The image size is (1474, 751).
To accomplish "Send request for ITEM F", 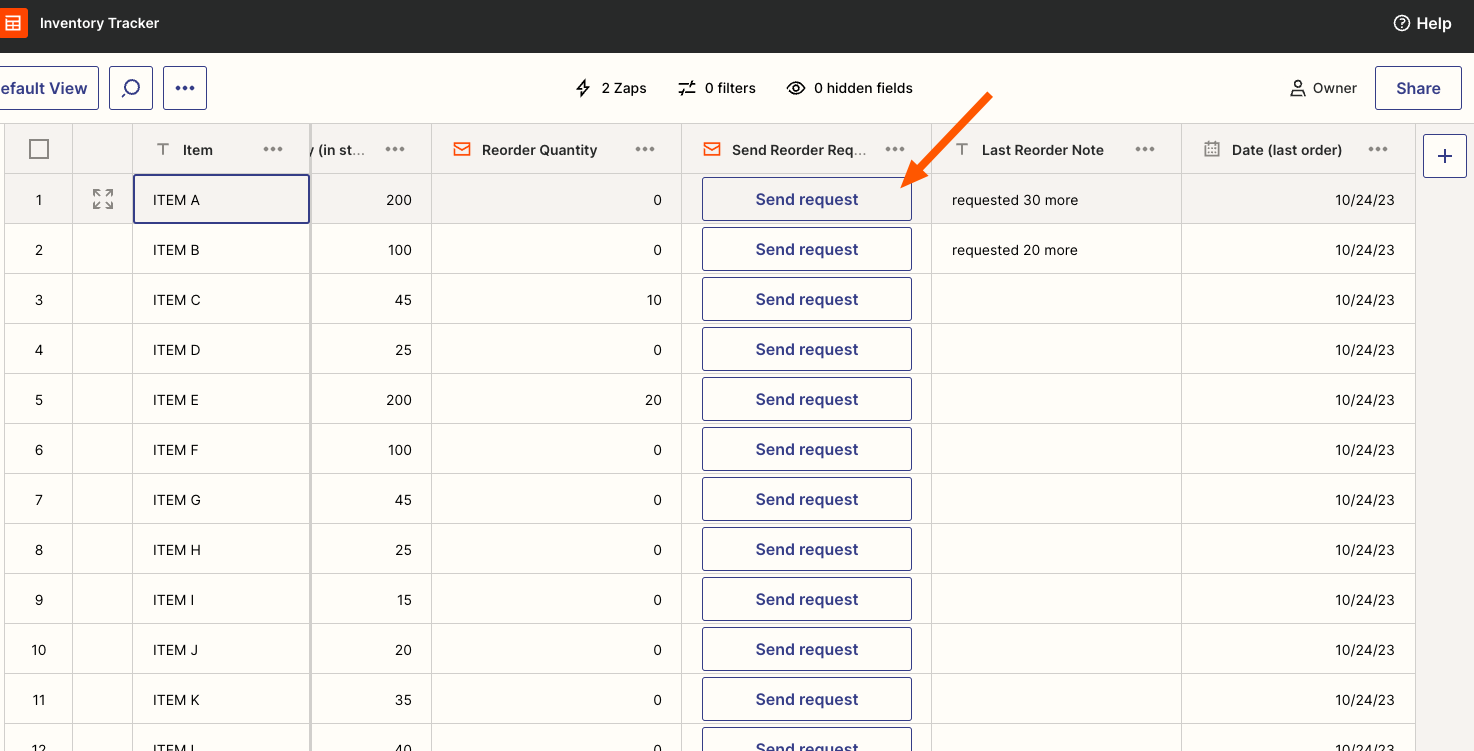I will click(807, 449).
